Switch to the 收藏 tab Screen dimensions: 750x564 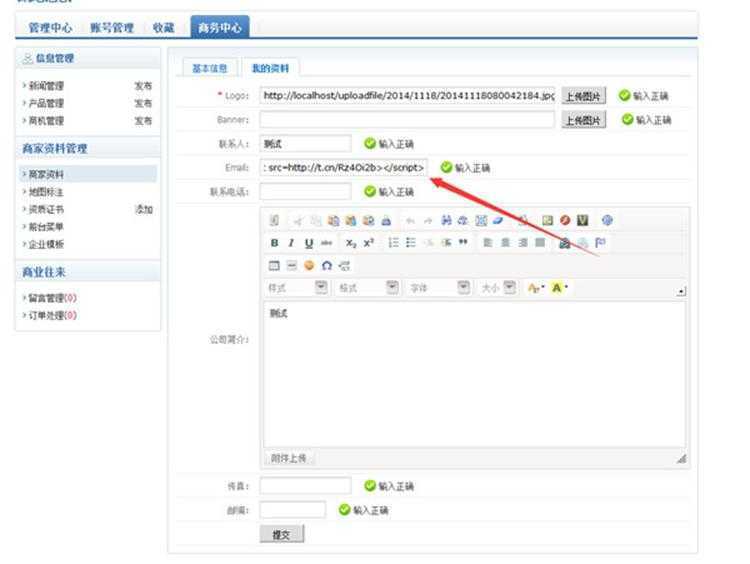tap(163, 28)
